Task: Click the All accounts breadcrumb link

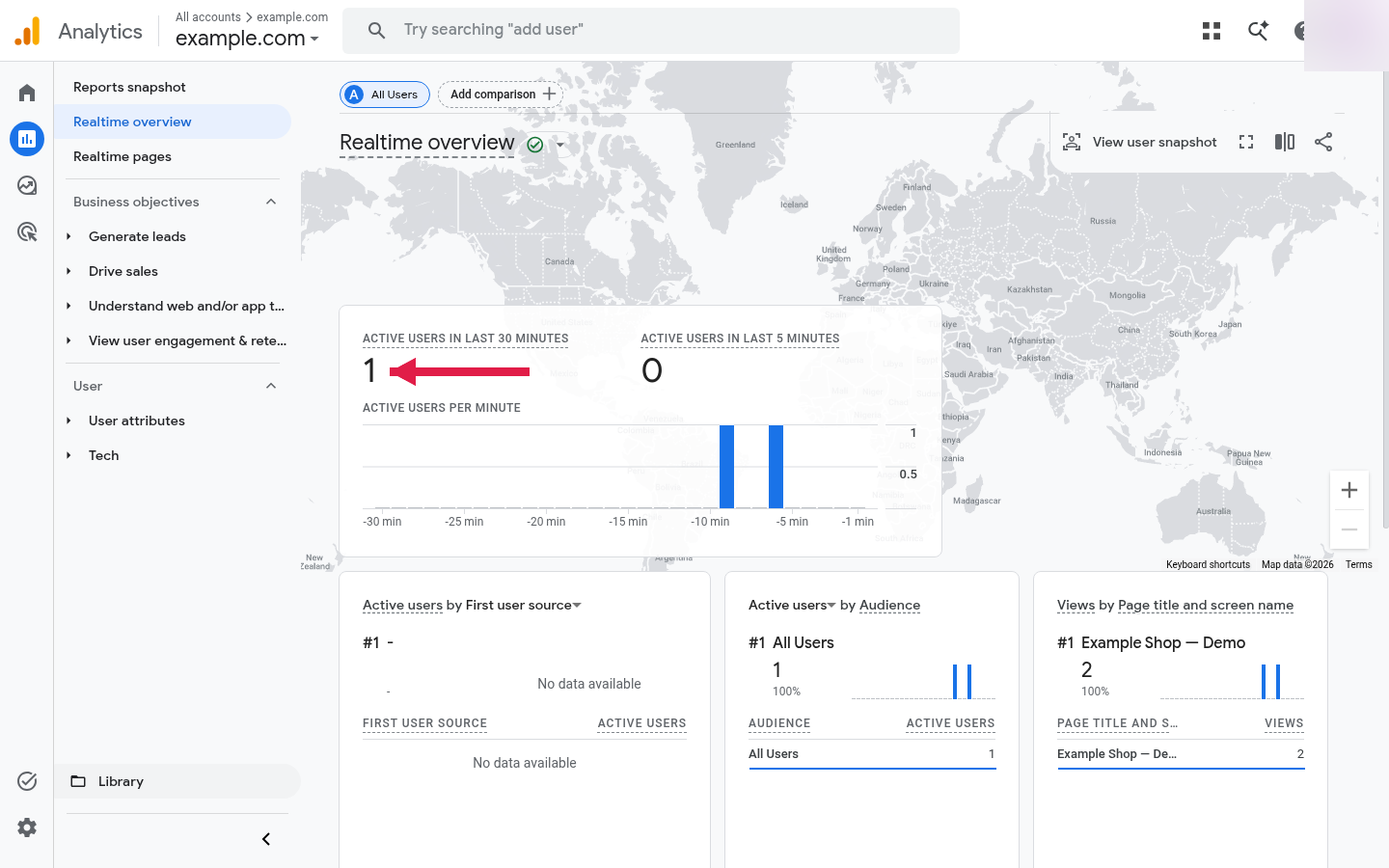Action: [208, 17]
